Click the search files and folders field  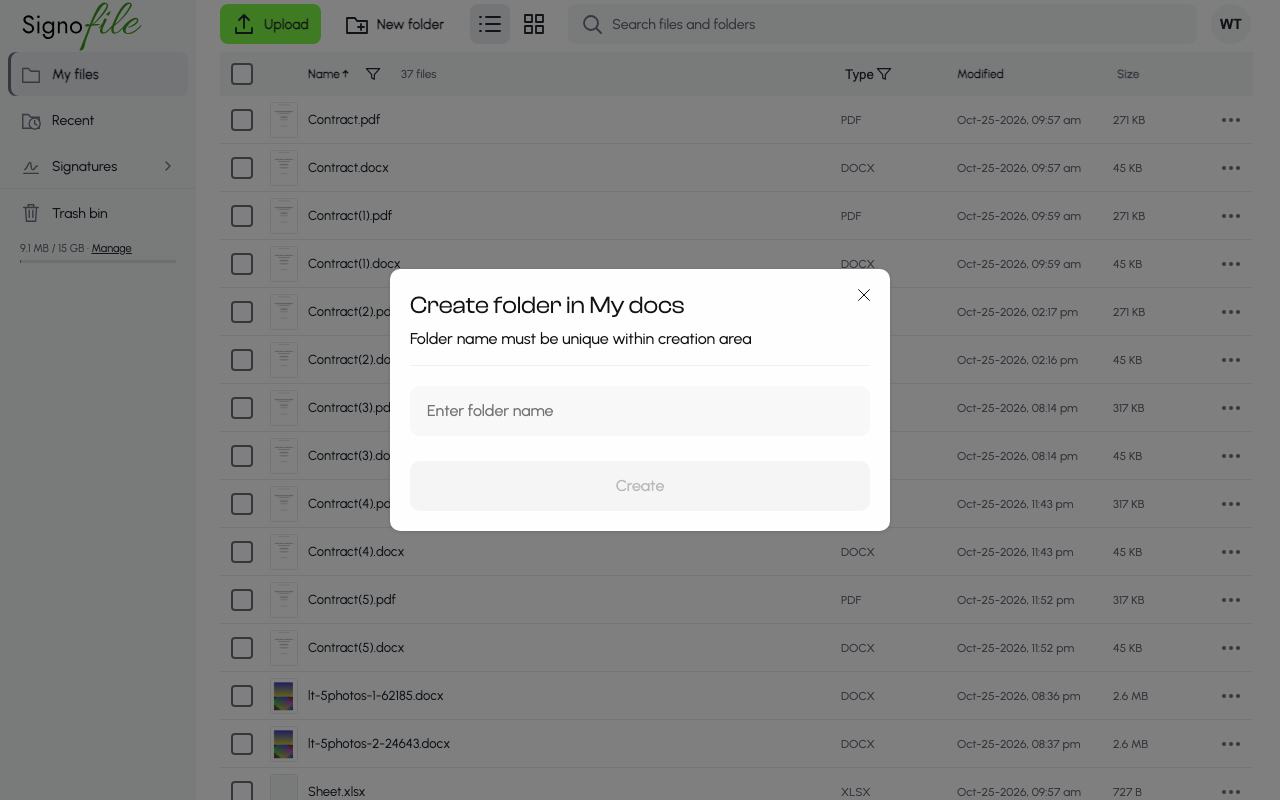(882, 24)
